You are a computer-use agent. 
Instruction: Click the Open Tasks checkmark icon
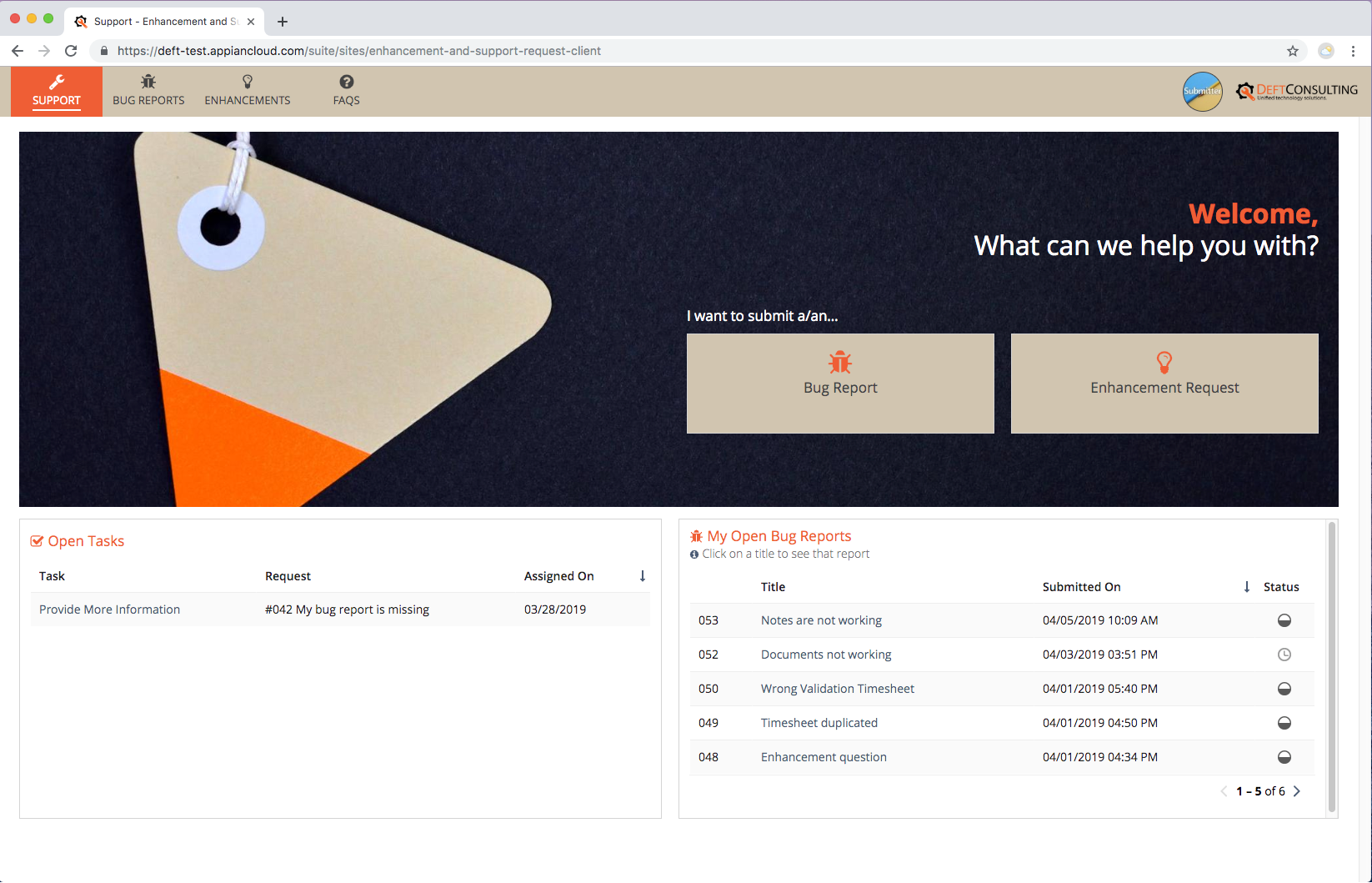click(37, 541)
